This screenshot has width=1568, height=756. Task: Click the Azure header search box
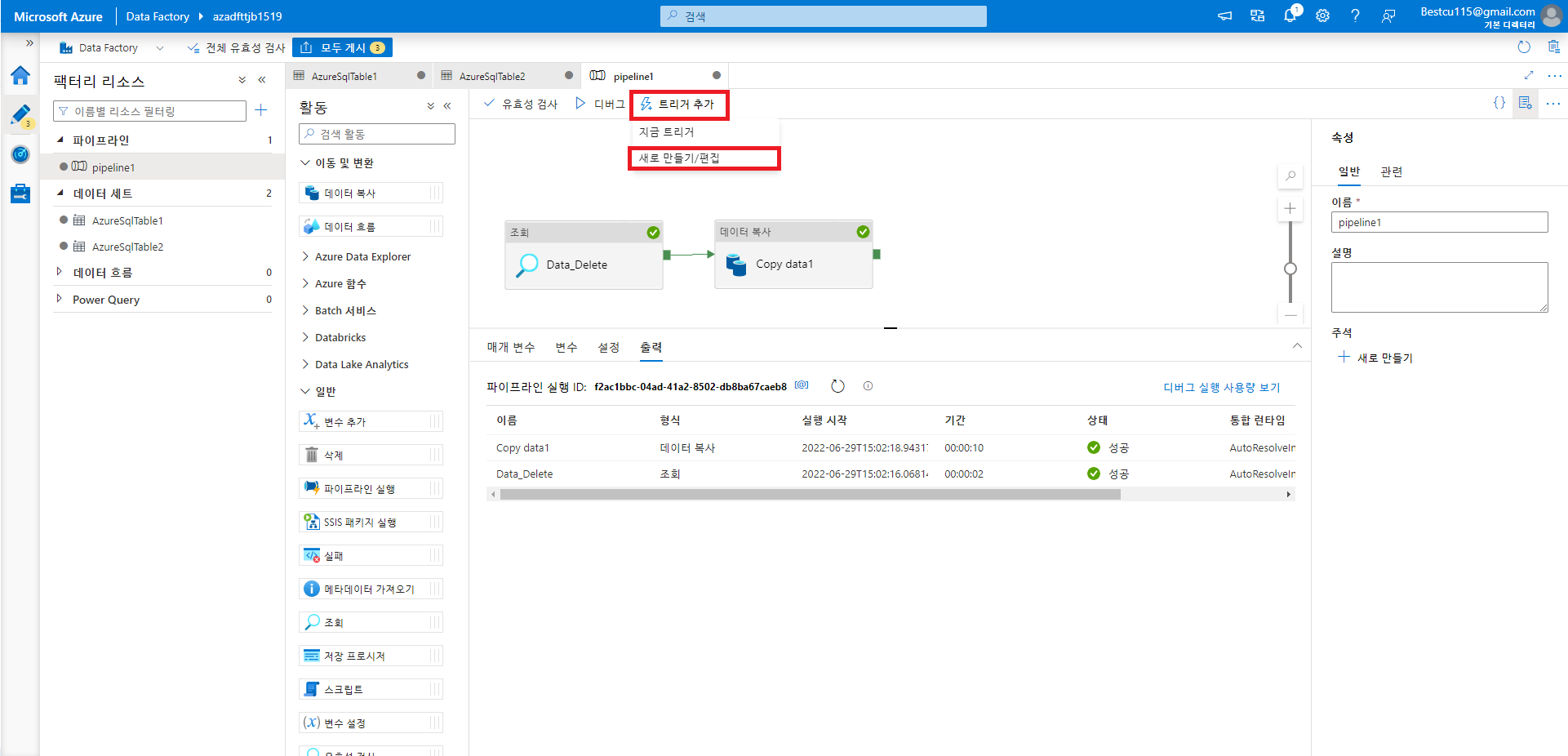point(823,16)
